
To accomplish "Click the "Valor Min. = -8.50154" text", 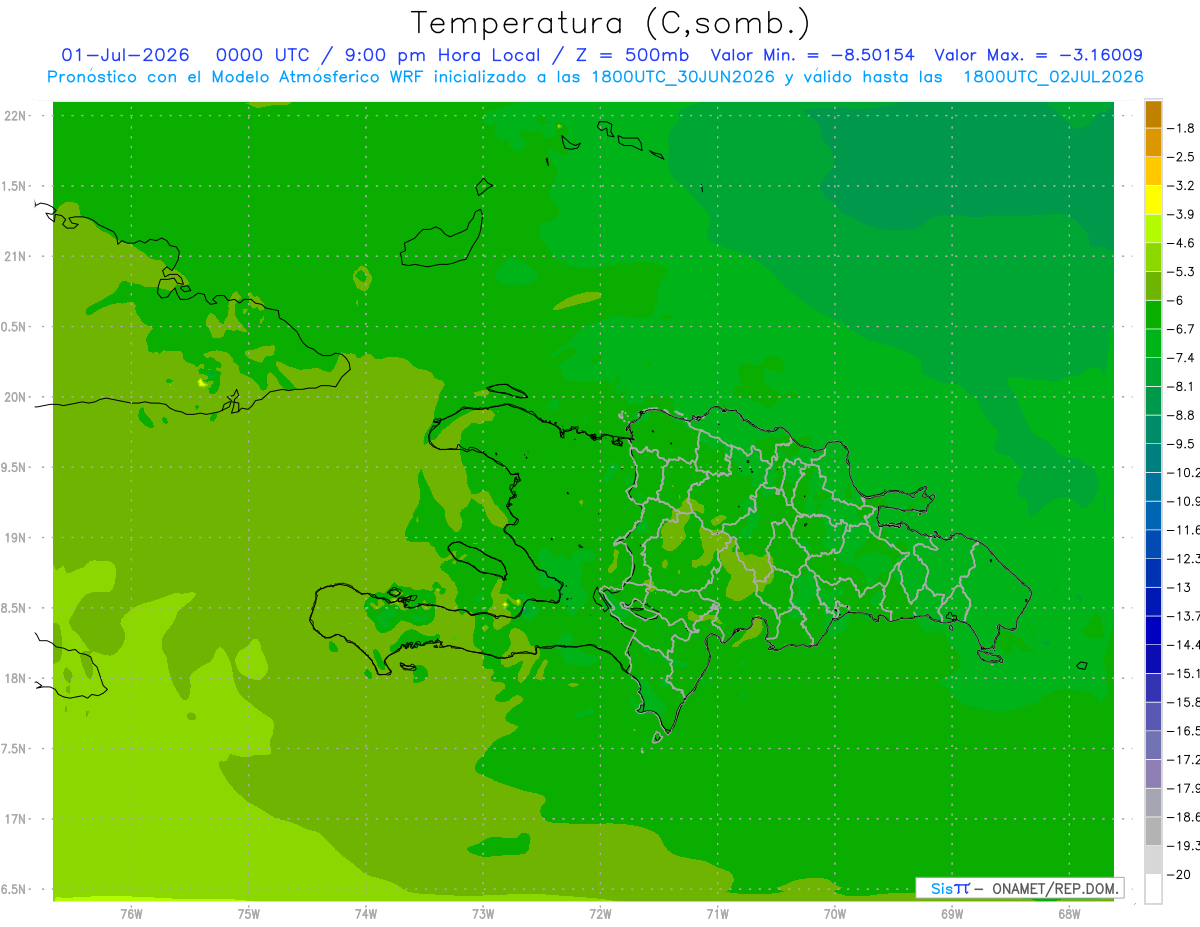I will pos(812,55).
